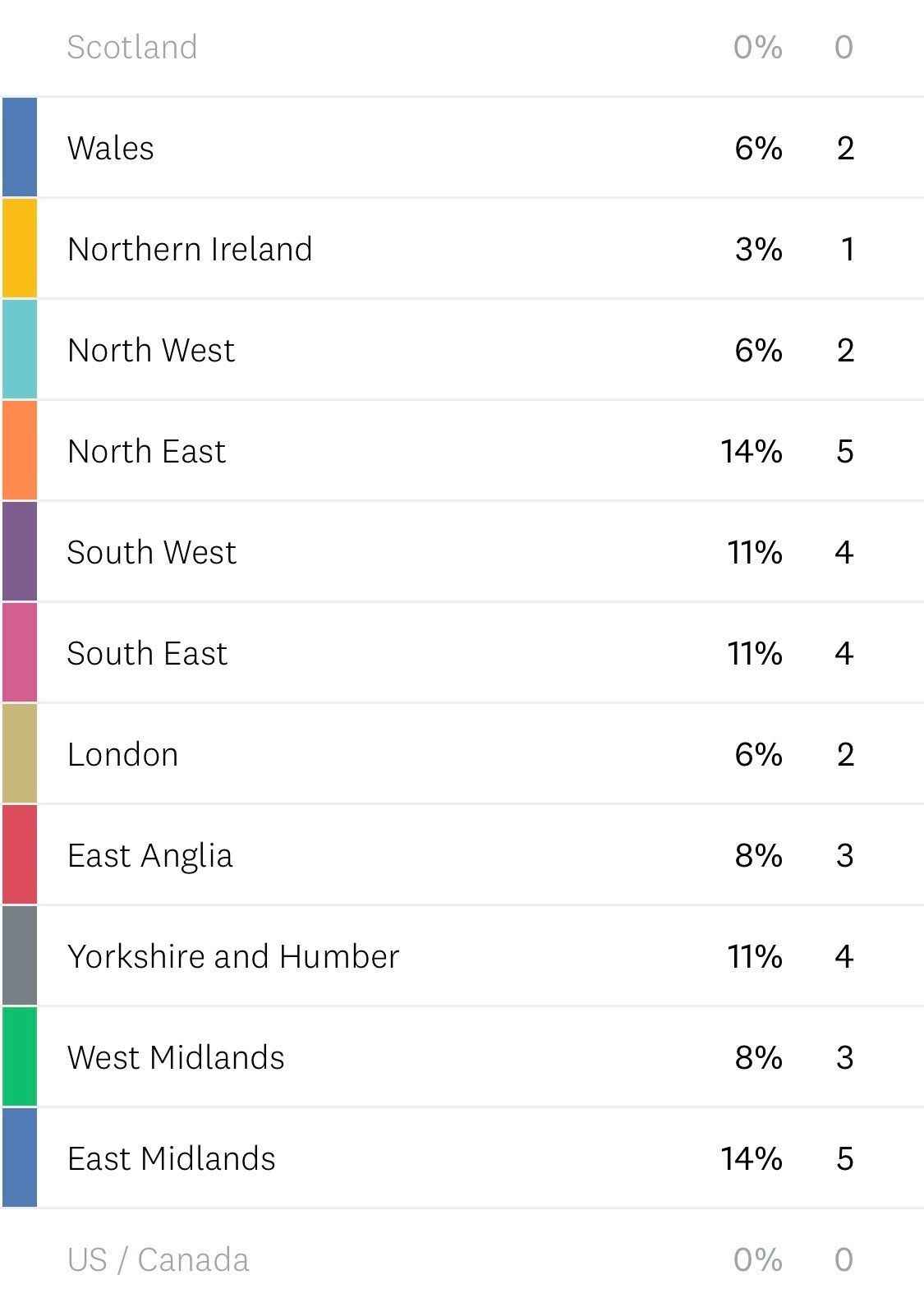
Task: Select the West Midlands label text
Action: click(x=176, y=1058)
